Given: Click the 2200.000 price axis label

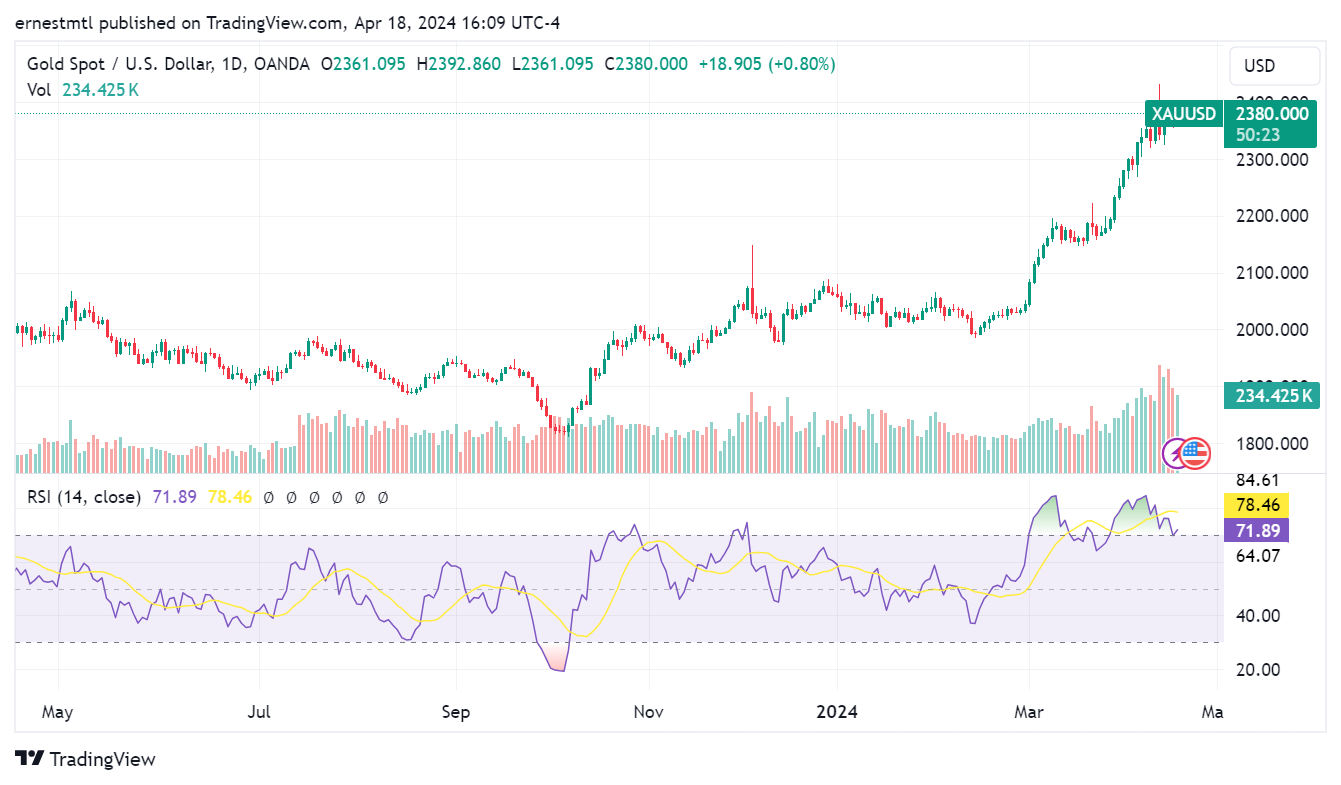Looking at the screenshot, I should click(1273, 216).
